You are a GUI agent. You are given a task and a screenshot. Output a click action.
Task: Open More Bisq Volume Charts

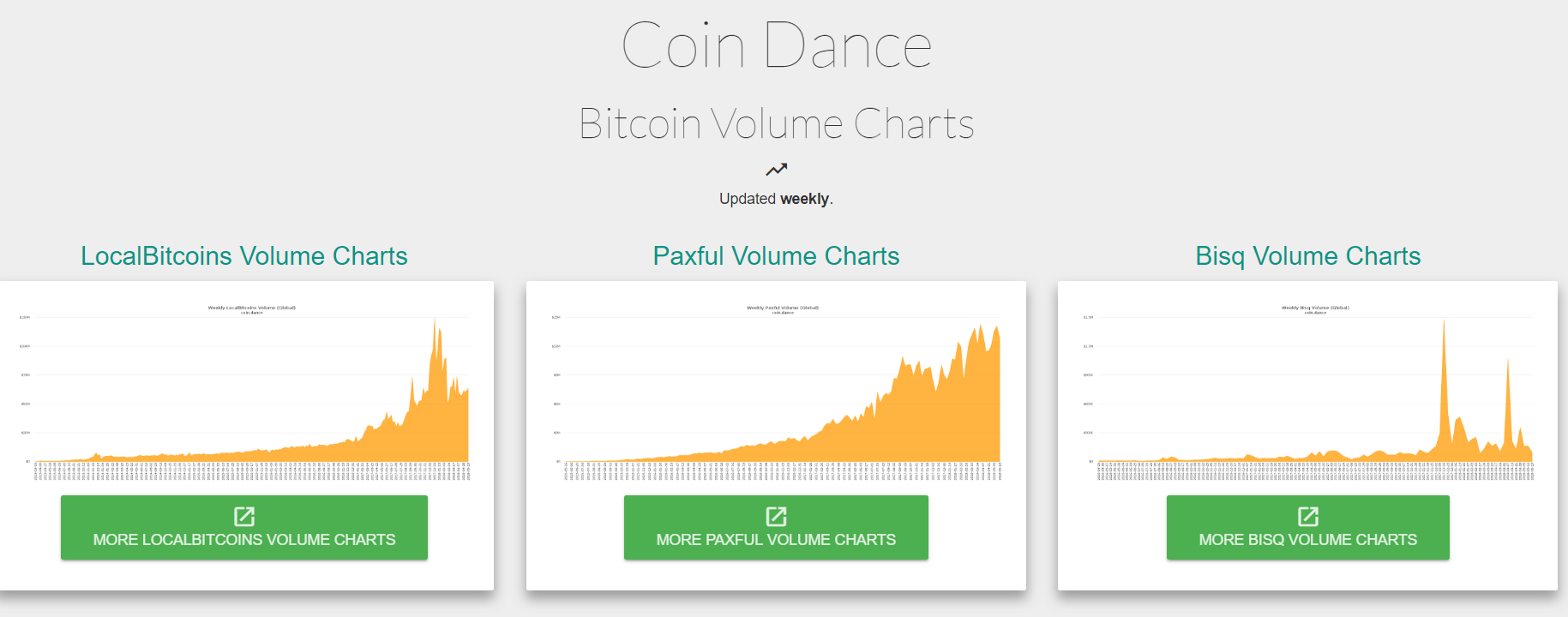(x=1308, y=528)
